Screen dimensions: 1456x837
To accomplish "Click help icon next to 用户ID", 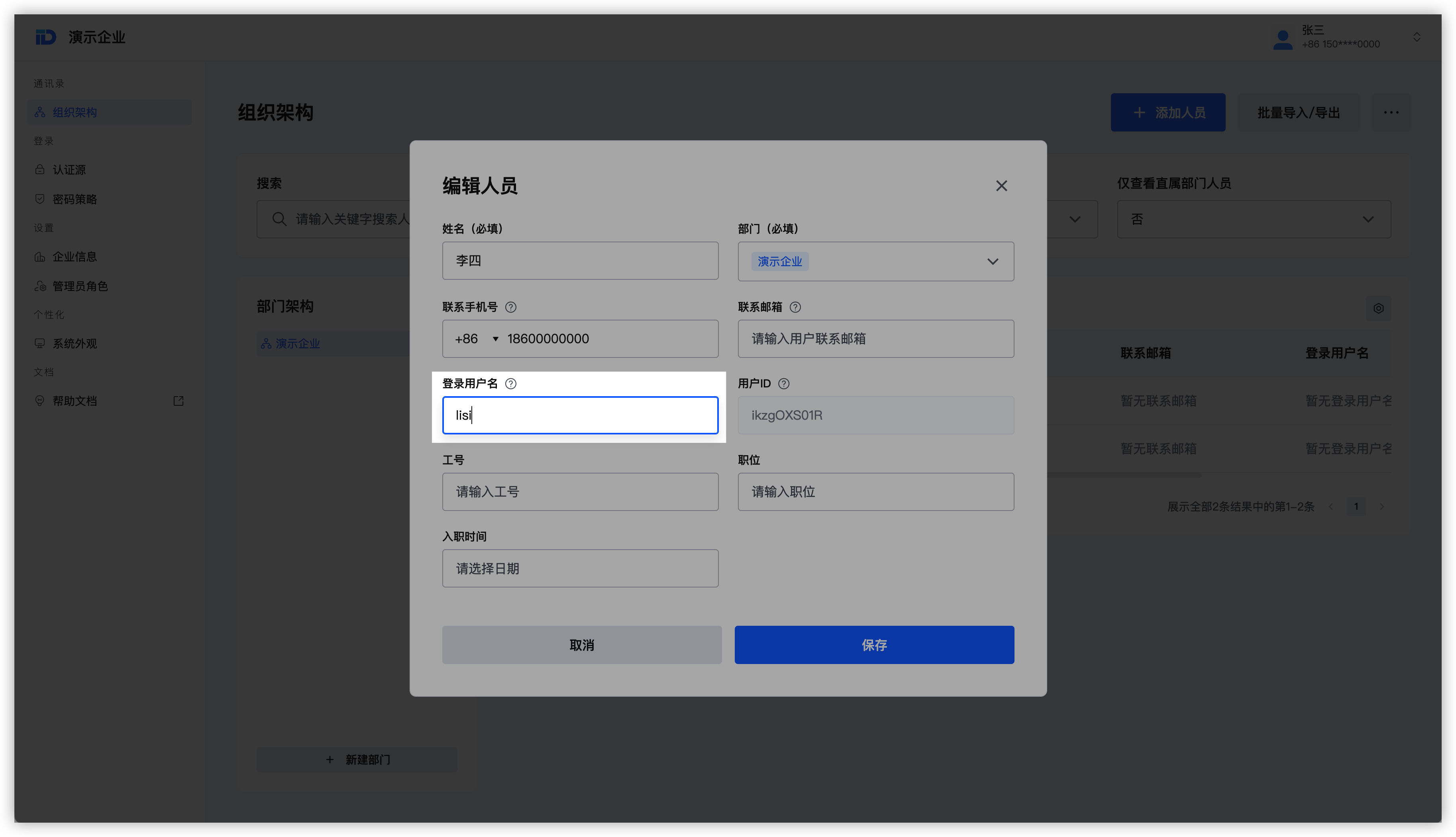I will (x=783, y=383).
